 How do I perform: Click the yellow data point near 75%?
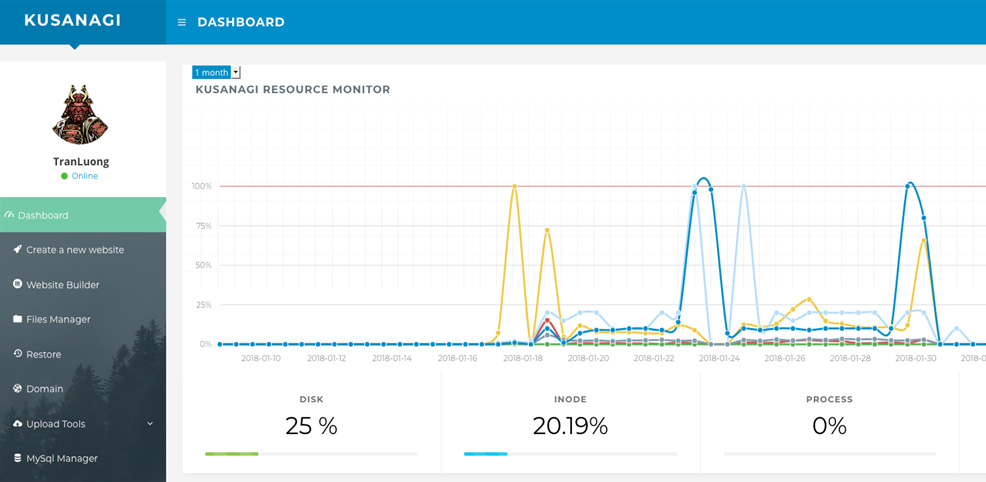[x=547, y=230]
